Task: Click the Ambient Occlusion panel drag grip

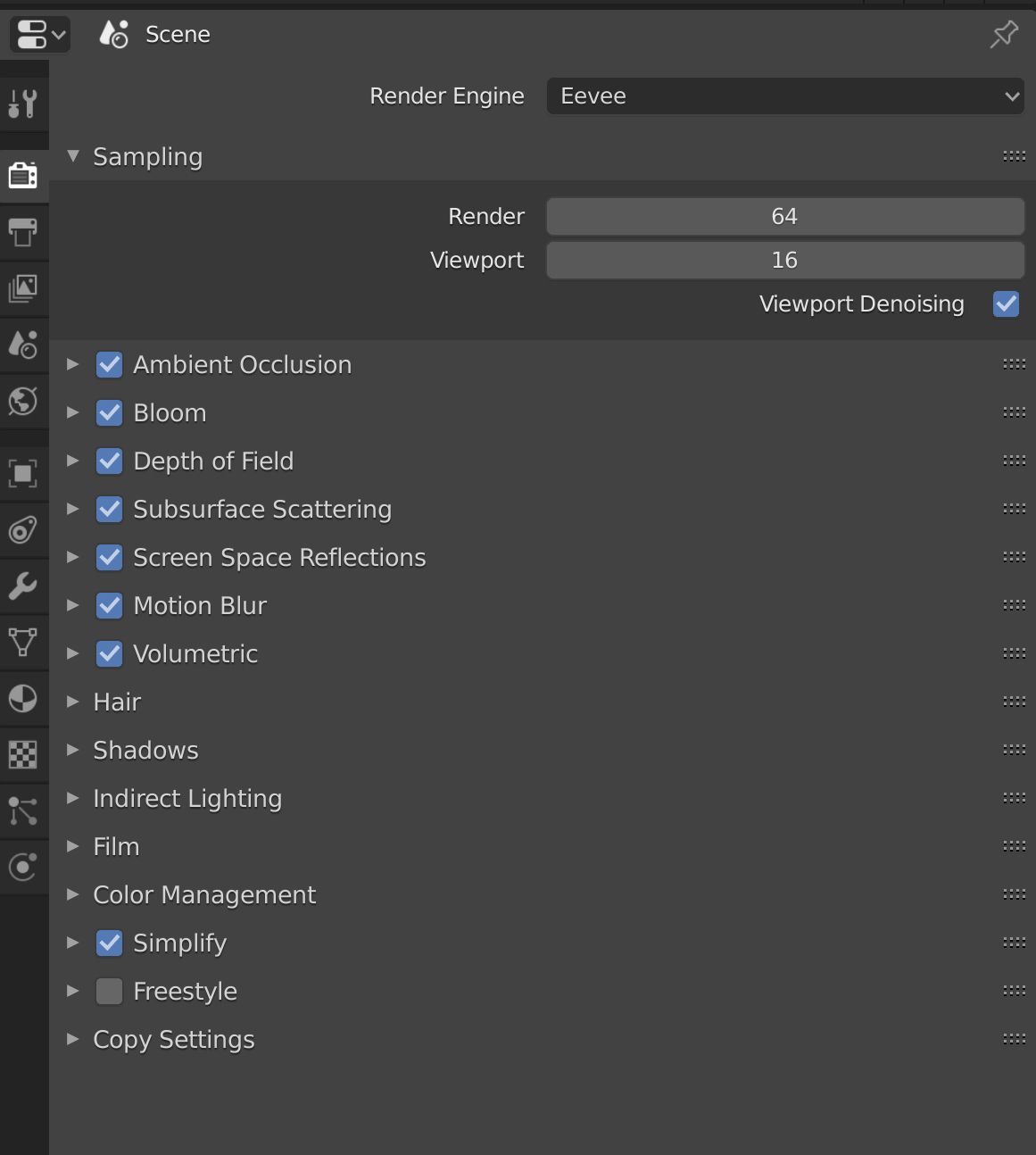Action: coord(1015,364)
